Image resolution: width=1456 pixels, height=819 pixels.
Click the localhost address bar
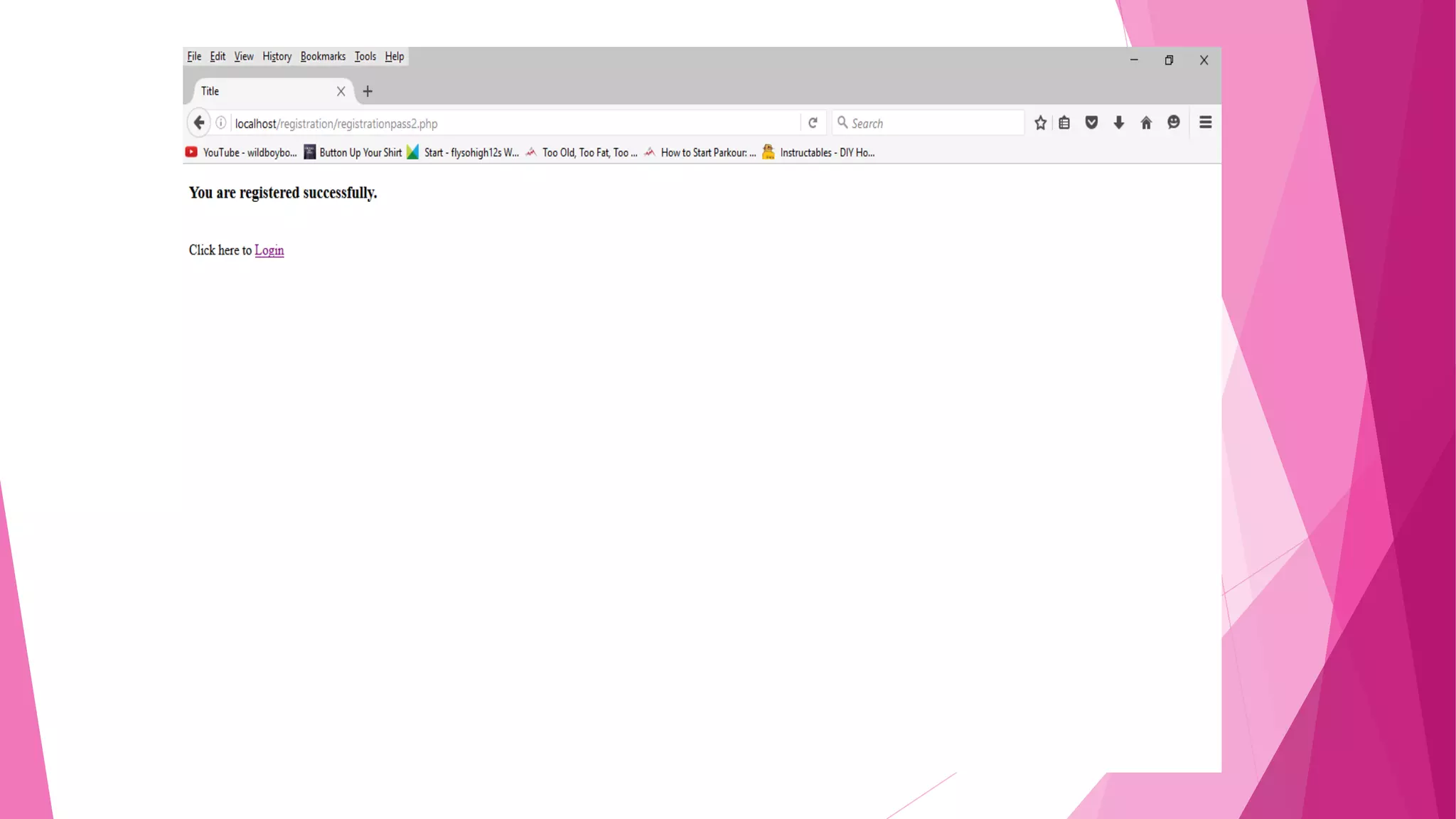click(x=512, y=123)
